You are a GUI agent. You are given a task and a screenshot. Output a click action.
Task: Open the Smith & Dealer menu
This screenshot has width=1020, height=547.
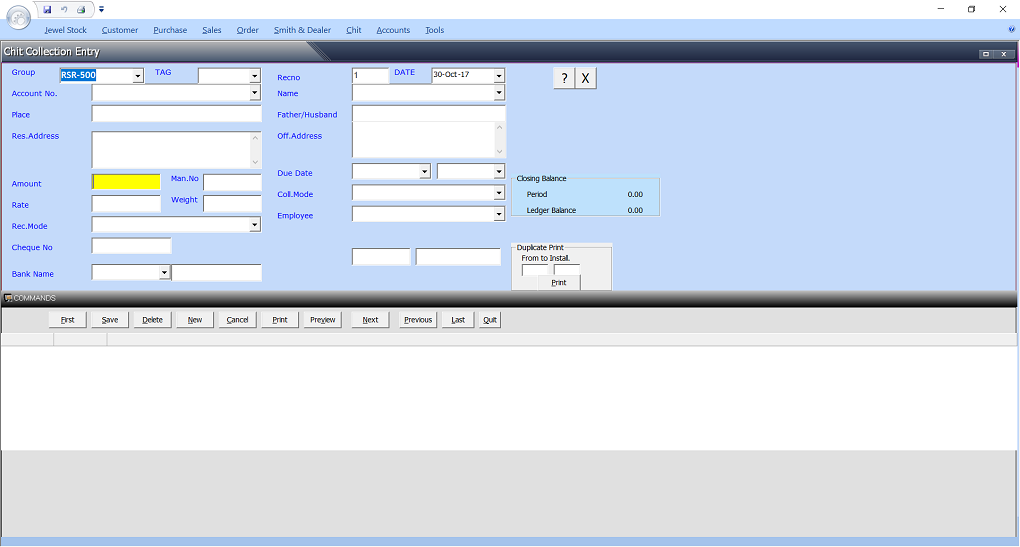[302, 30]
